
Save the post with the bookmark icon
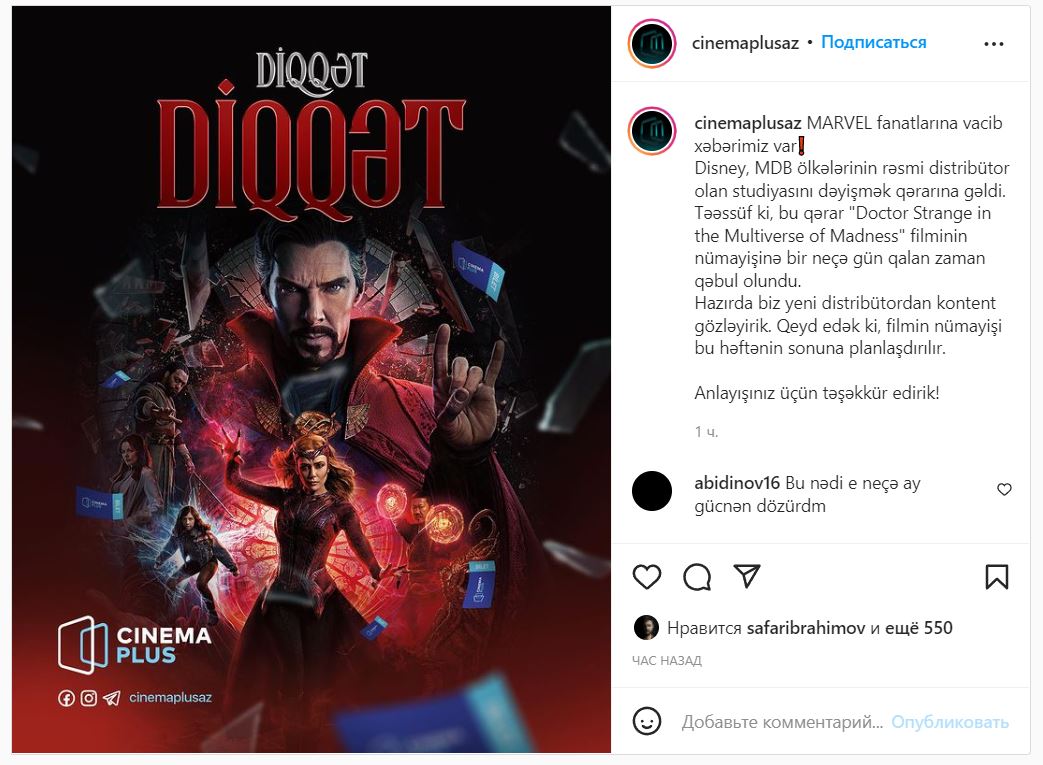pyautogui.click(x=996, y=577)
